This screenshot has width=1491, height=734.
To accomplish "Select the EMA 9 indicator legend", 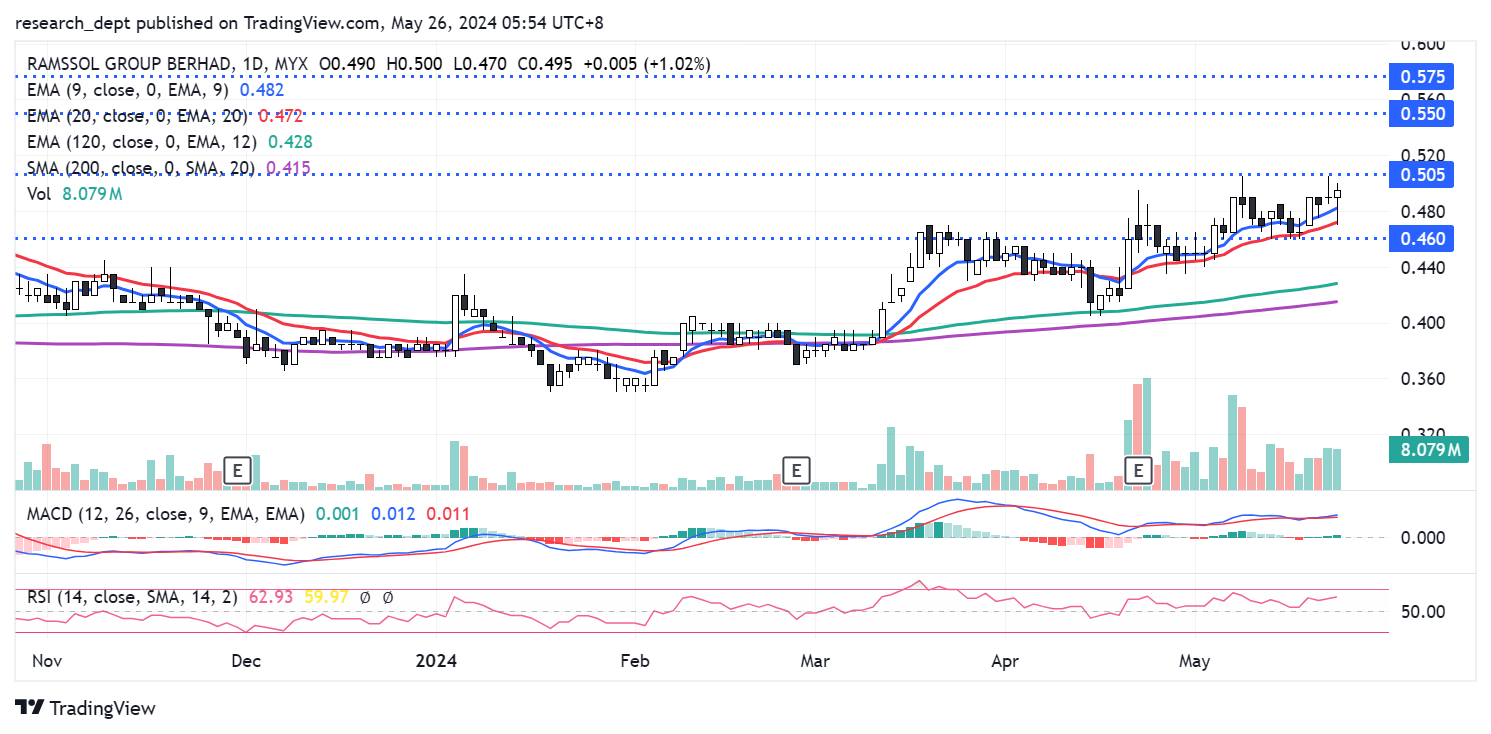I will pos(120,90).
